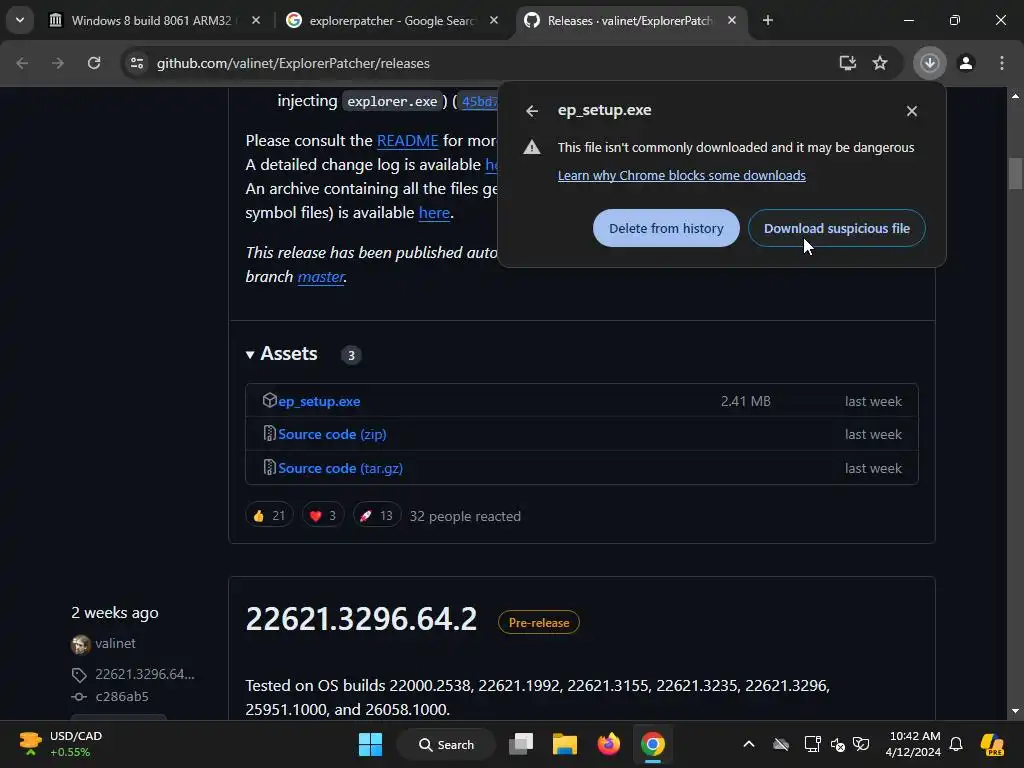This screenshot has height=768, width=1024.
Task: Click the archive icon beside Source code (tar.gz)
Action: pyautogui.click(x=269, y=467)
